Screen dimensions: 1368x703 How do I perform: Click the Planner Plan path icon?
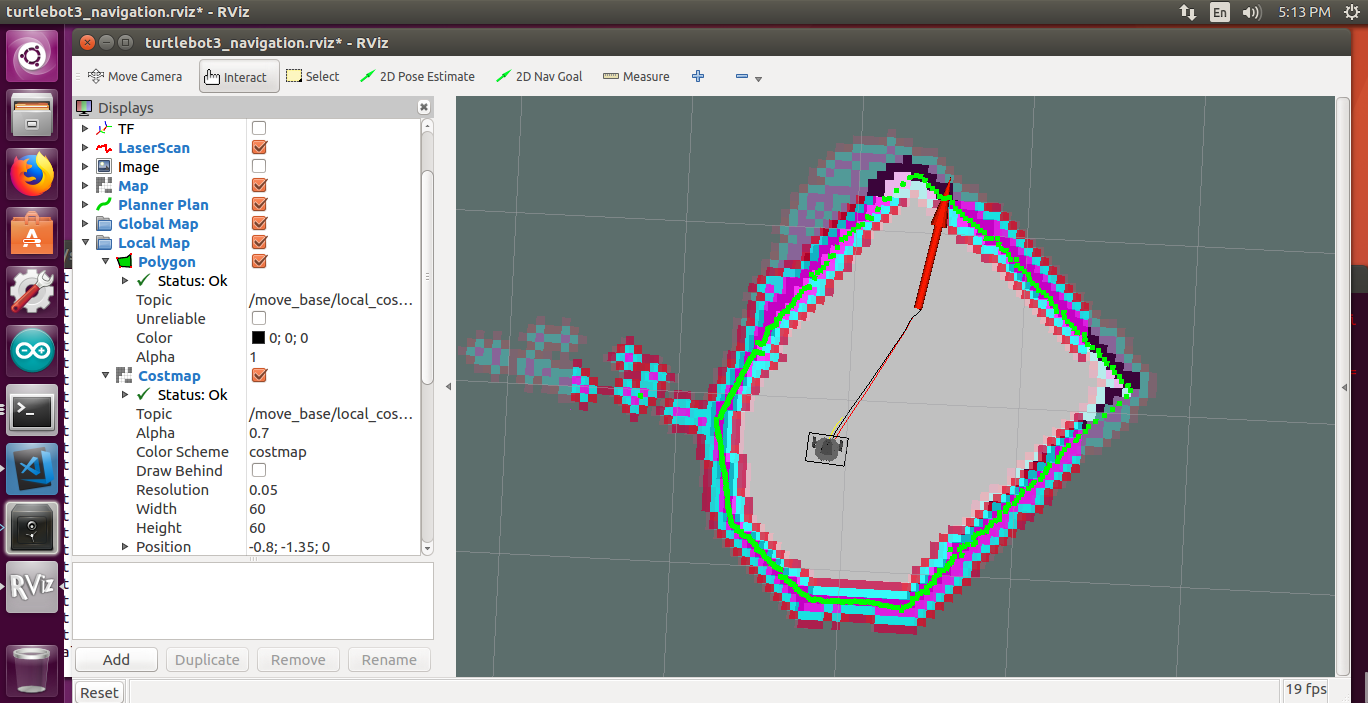pyautogui.click(x=105, y=205)
